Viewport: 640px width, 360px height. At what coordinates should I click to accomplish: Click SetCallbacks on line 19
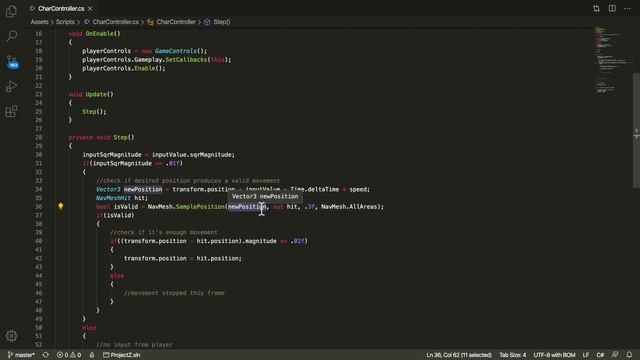pyautogui.click(x=186, y=60)
